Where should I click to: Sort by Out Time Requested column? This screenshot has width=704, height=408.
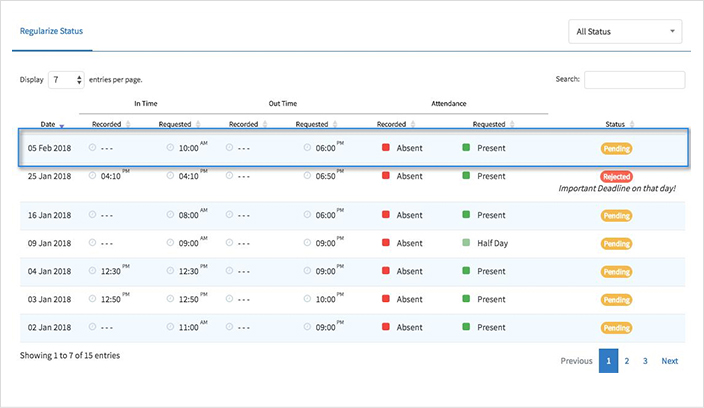pos(316,124)
